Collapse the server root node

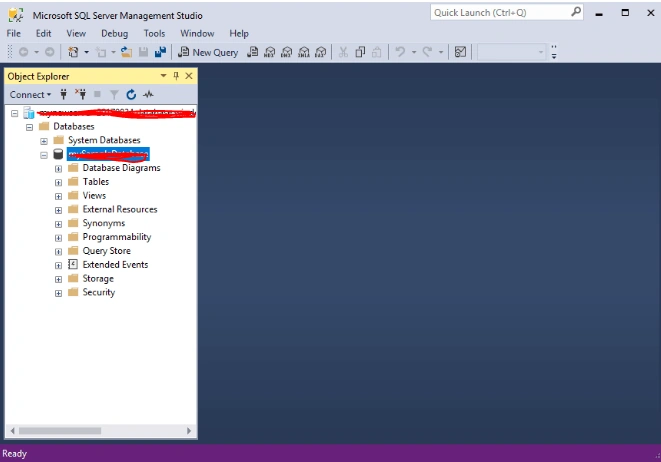(x=15, y=113)
